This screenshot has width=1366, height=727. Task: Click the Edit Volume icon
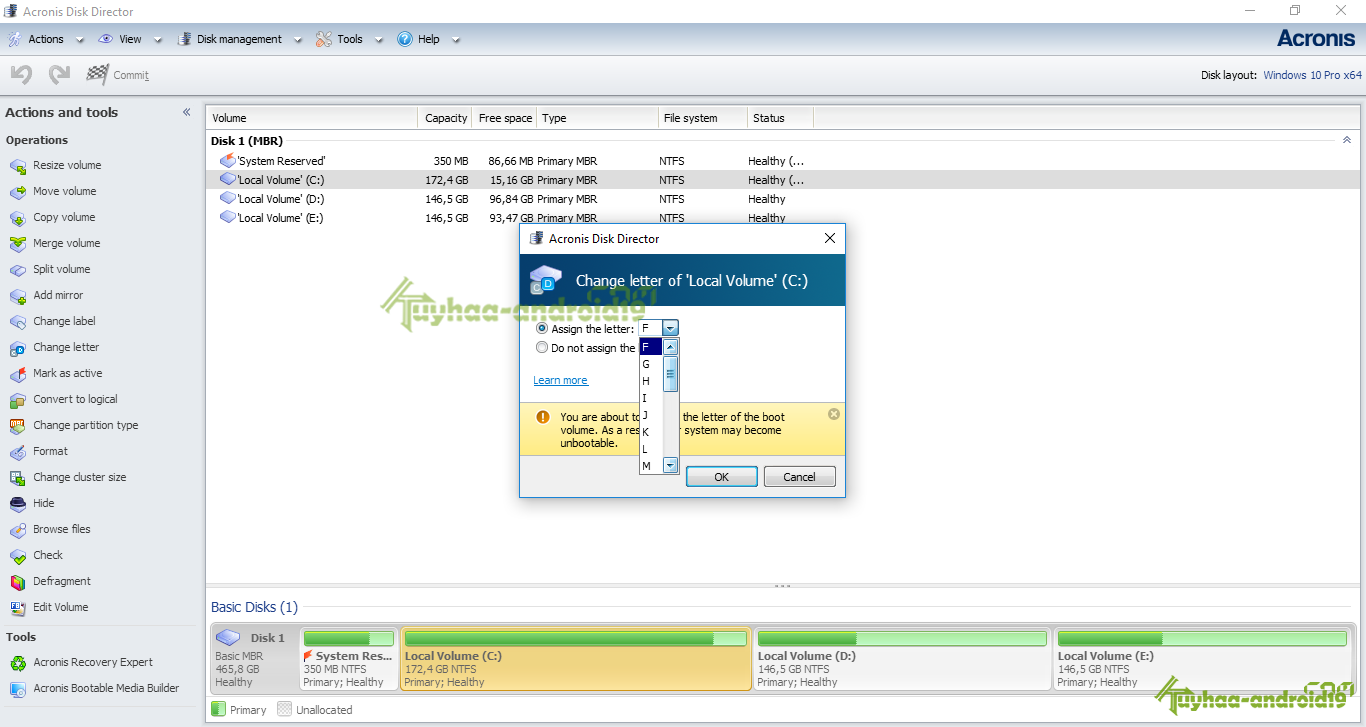click(x=17, y=608)
